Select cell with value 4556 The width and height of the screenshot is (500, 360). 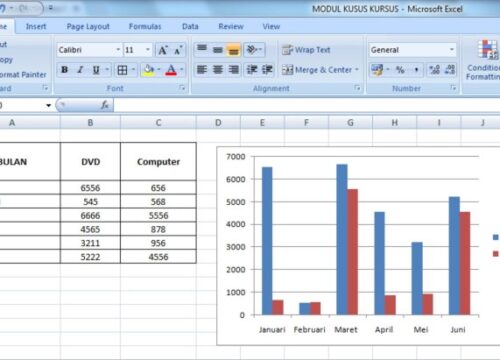click(158, 257)
